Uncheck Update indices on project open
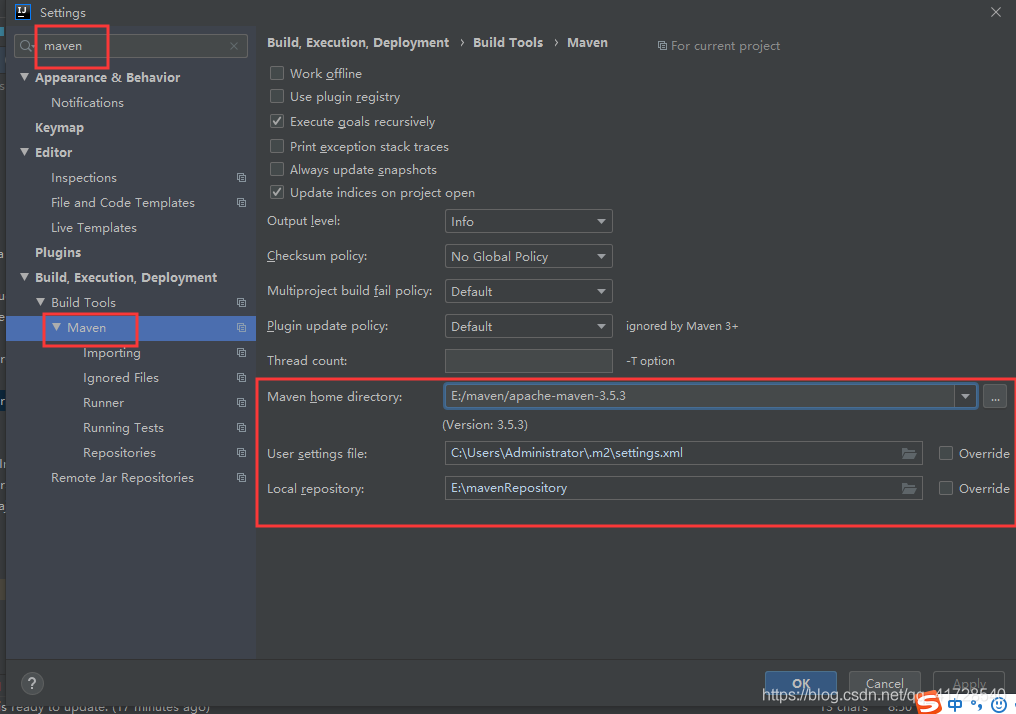The image size is (1016, 714). (277, 192)
